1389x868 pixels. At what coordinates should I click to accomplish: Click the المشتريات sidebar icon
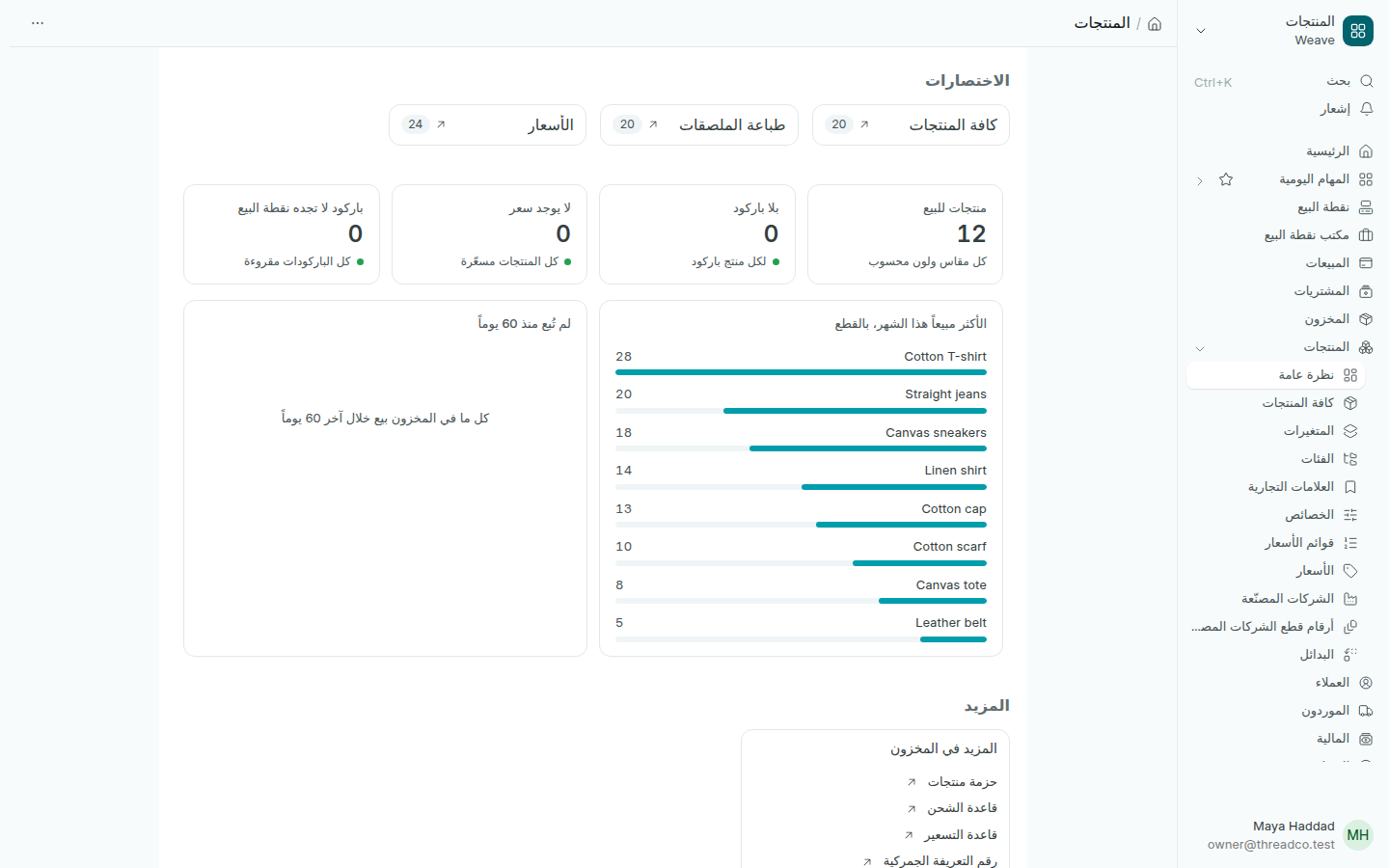click(x=1366, y=291)
